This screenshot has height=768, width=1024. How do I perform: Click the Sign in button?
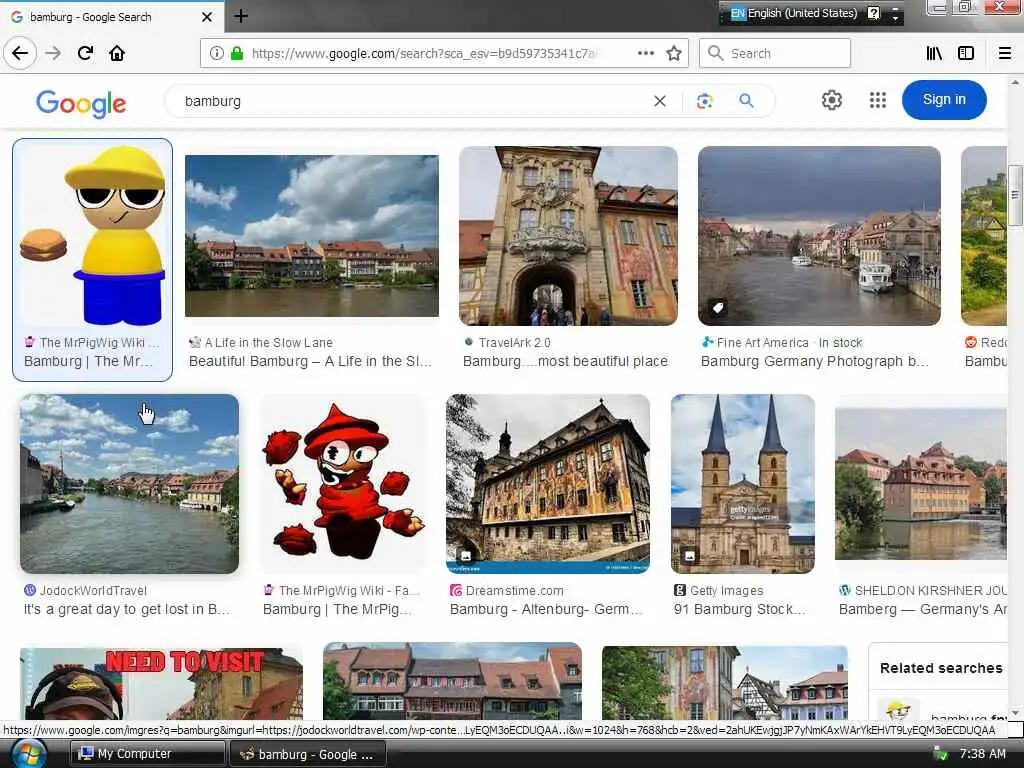tap(944, 100)
